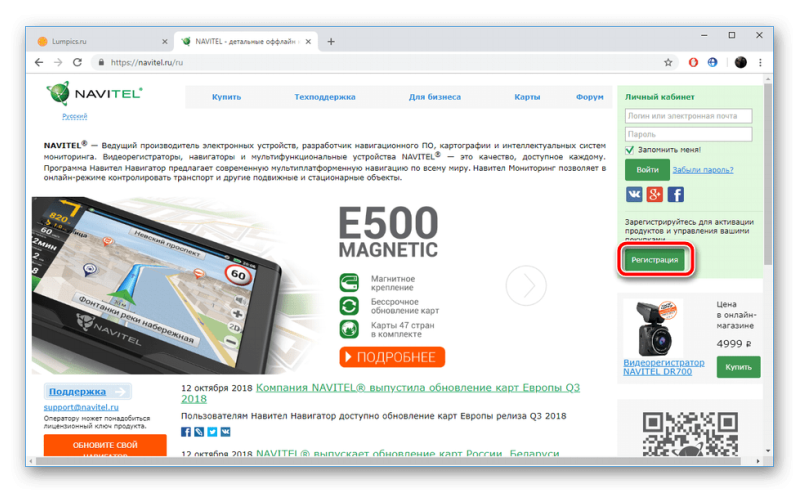Open the Забыли пароль link

pos(703,170)
